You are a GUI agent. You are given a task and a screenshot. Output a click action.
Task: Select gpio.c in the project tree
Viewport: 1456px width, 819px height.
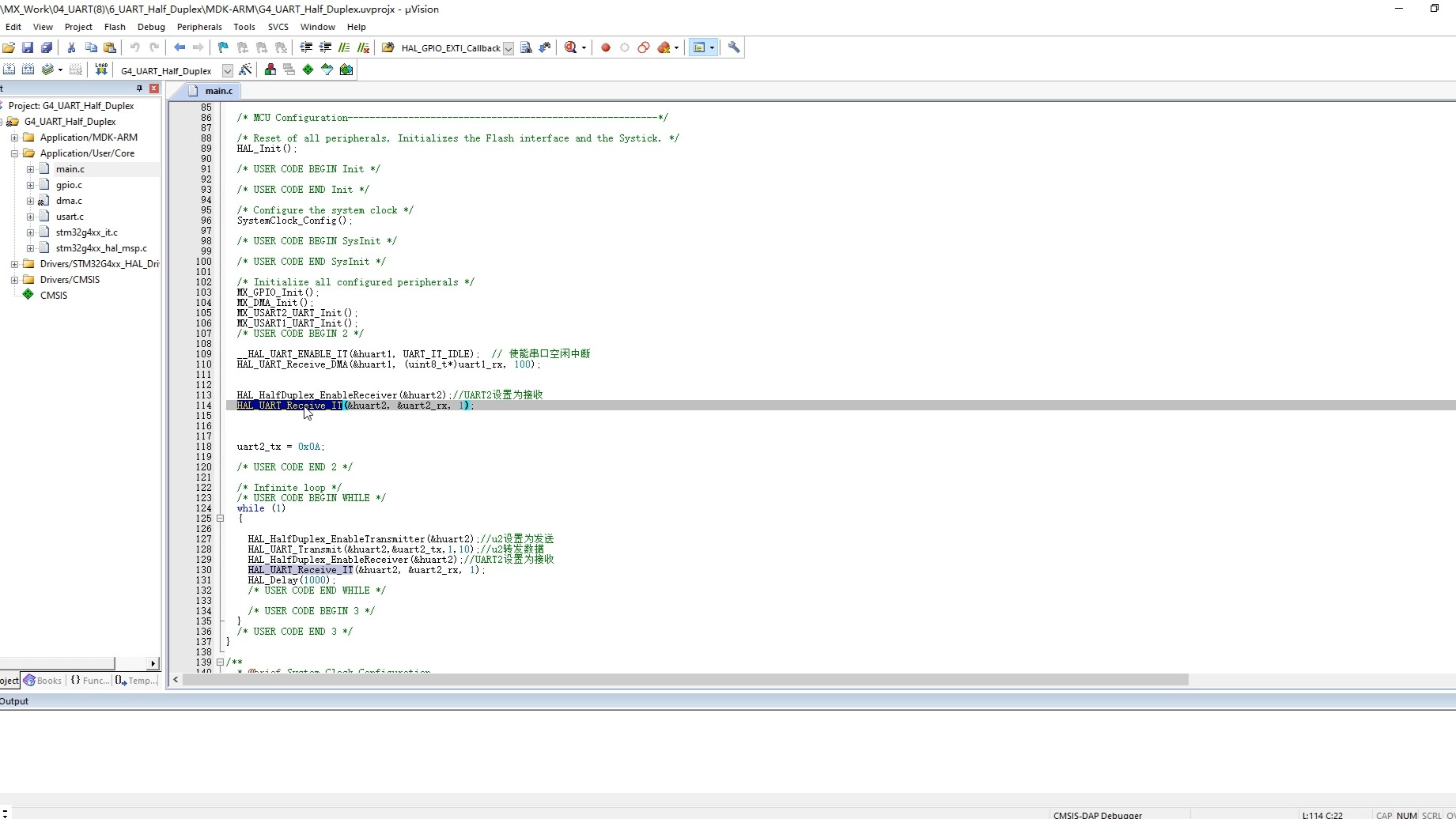click(x=69, y=185)
